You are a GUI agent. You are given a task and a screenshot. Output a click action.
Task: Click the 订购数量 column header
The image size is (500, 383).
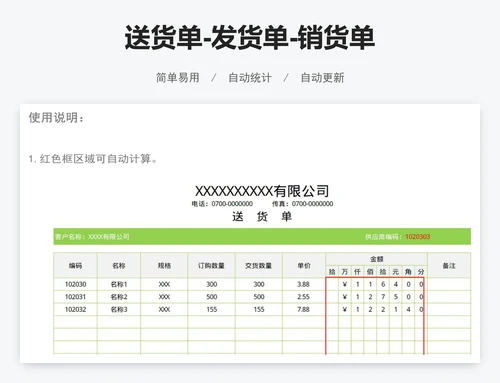coord(211,265)
